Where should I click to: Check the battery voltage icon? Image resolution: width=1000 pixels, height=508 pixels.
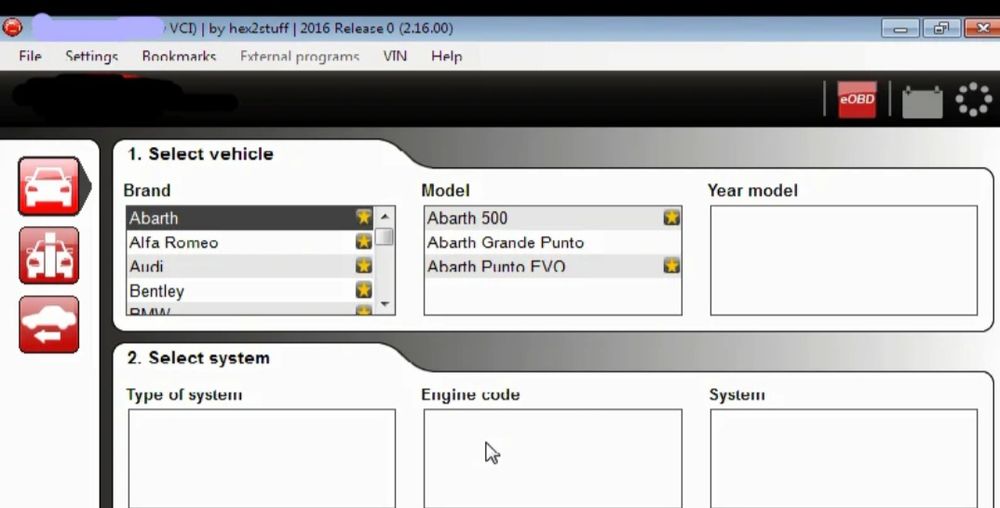pos(922,102)
